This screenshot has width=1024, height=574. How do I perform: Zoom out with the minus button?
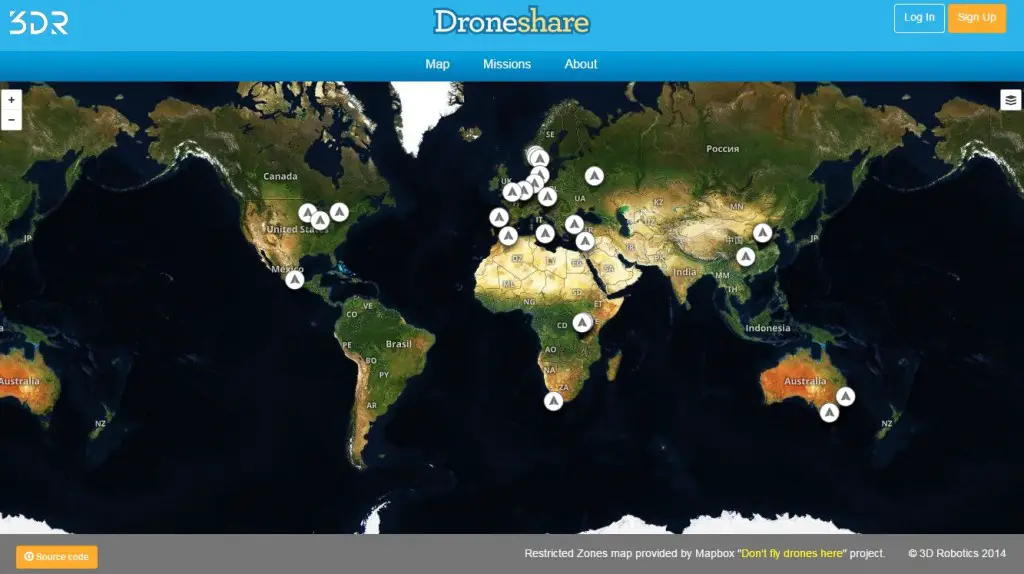[x=11, y=120]
